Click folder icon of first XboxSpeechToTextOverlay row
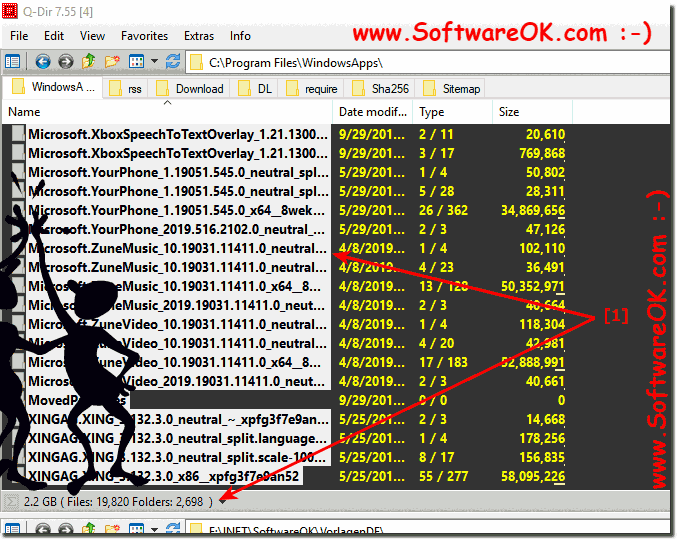The image size is (677, 540). pos(18,134)
